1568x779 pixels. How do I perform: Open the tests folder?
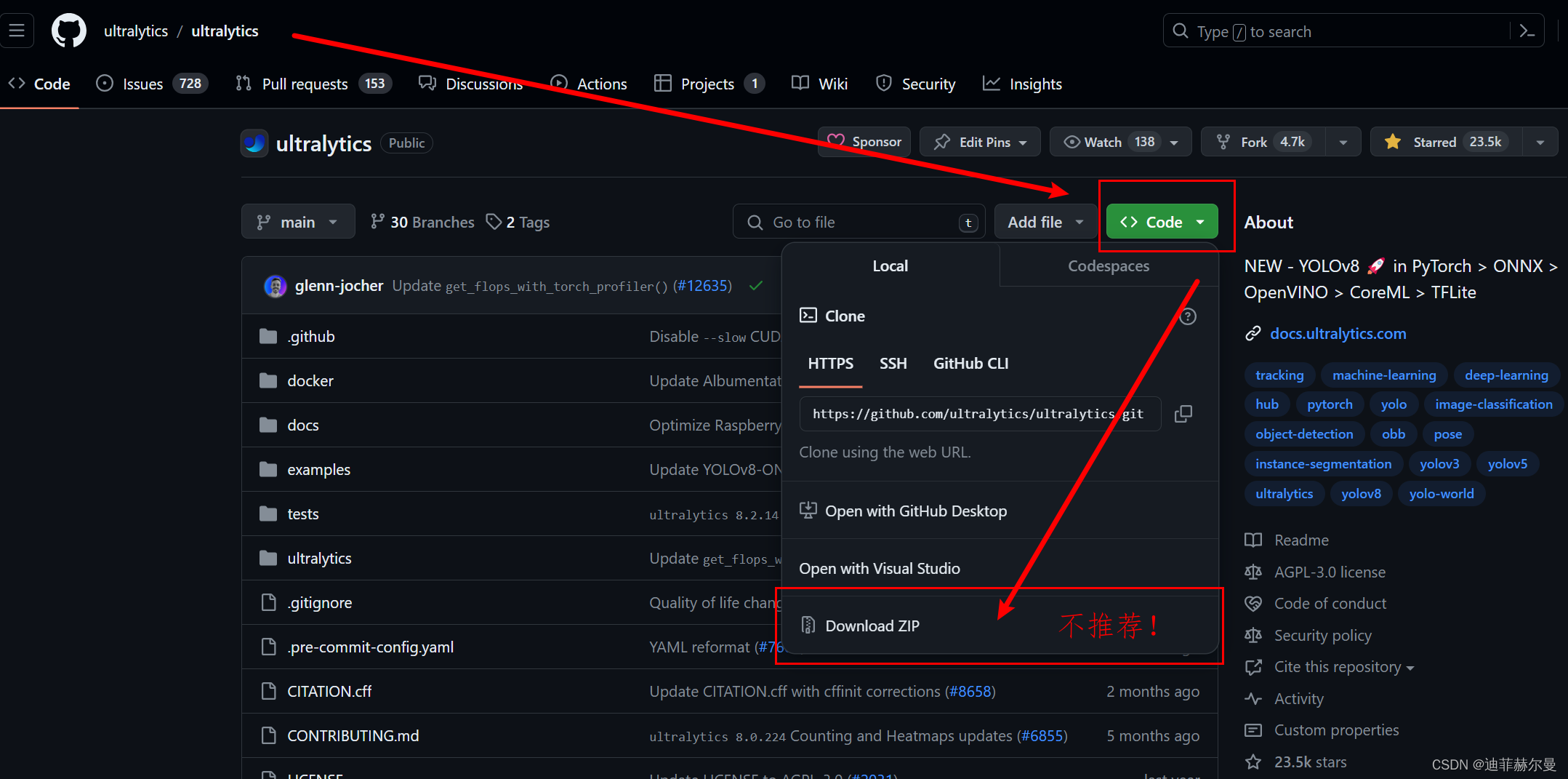coord(303,514)
